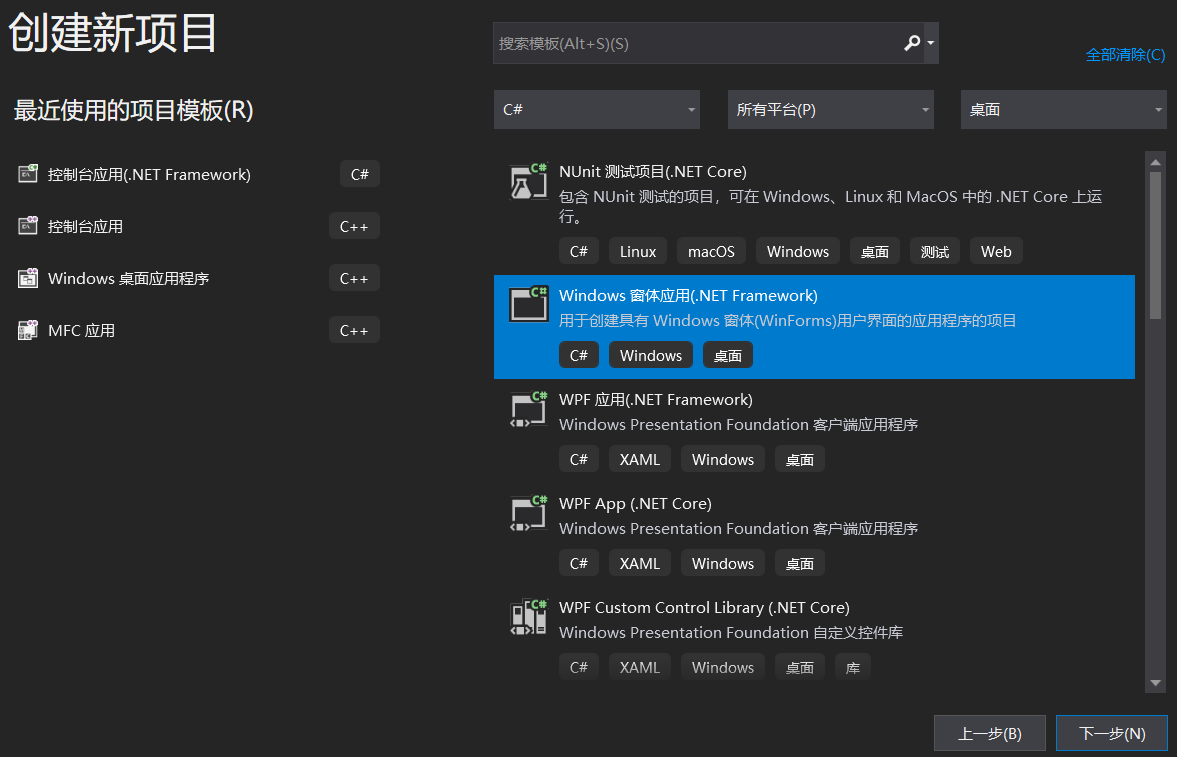Click the Linux tag under NUnit template
This screenshot has height=757, width=1177.
tap(638, 252)
